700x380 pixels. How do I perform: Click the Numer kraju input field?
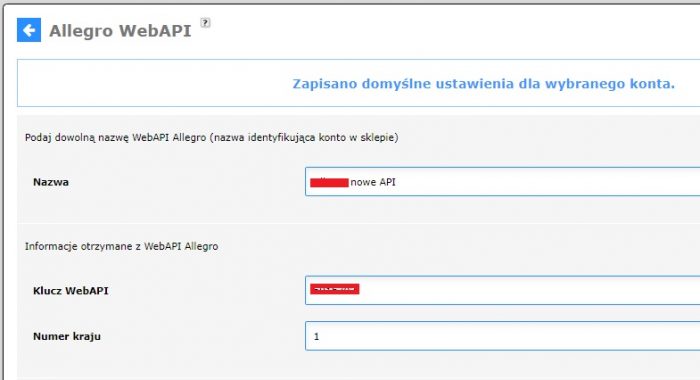pyautogui.click(x=502, y=336)
